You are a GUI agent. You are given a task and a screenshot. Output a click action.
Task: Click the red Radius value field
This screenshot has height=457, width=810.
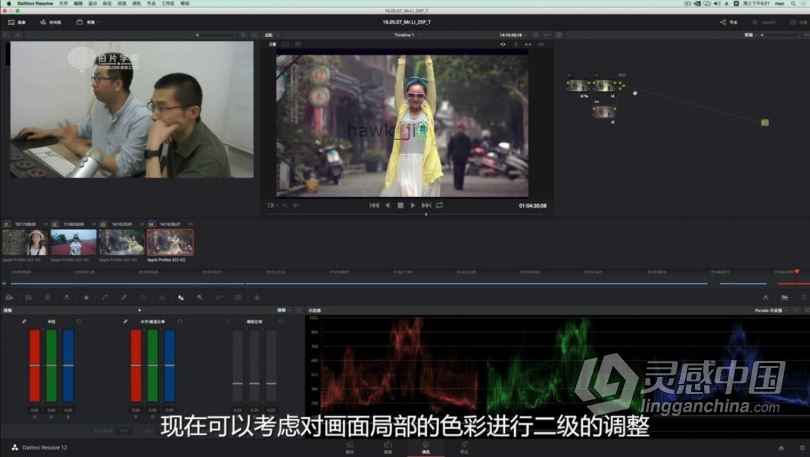(x=34, y=410)
